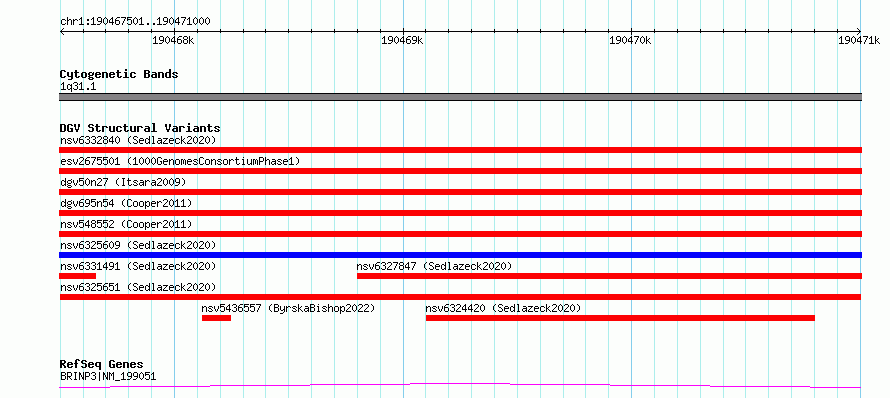The width and height of the screenshot is (890, 398).
Task: Open the nsv6331491 (Sedlazeck2020) label
Action: 138,266
